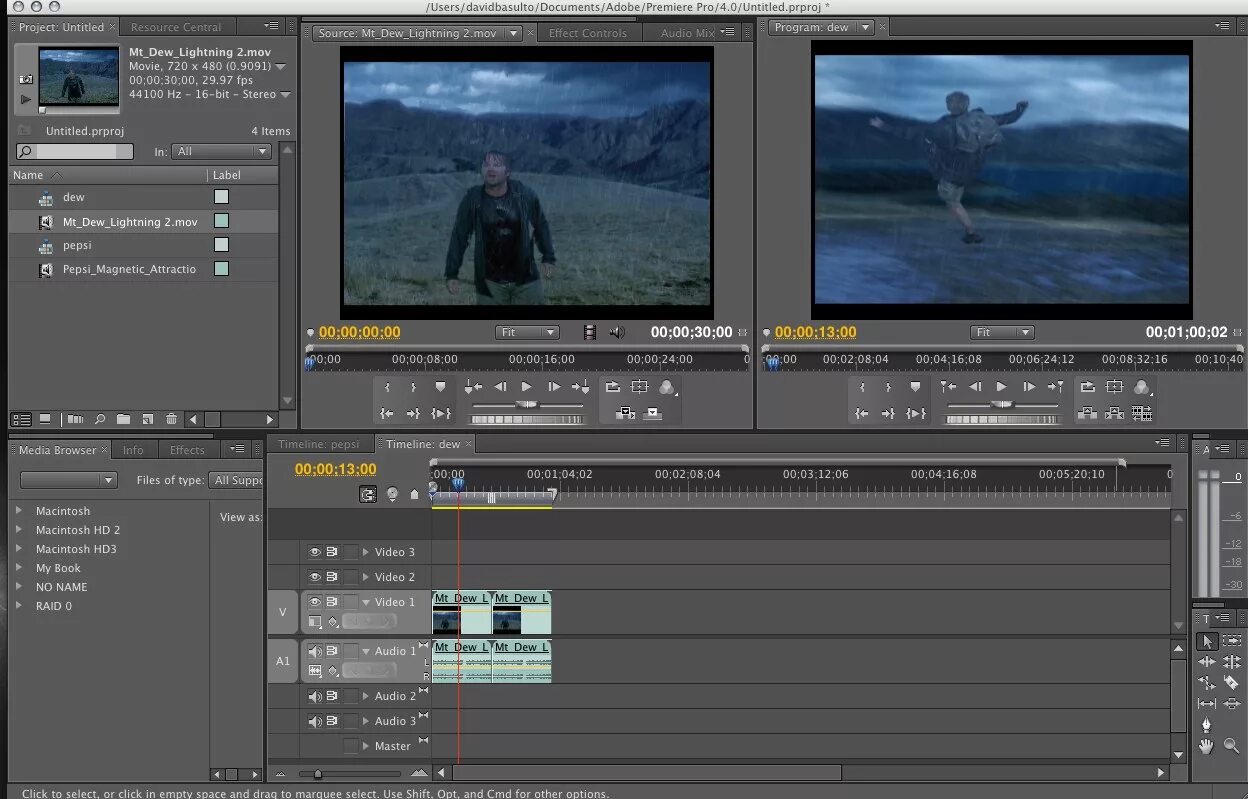Select the Mt_Dew_Lightning 2.mov project item
1248x799 pixels.
click(x=130, y=222)
